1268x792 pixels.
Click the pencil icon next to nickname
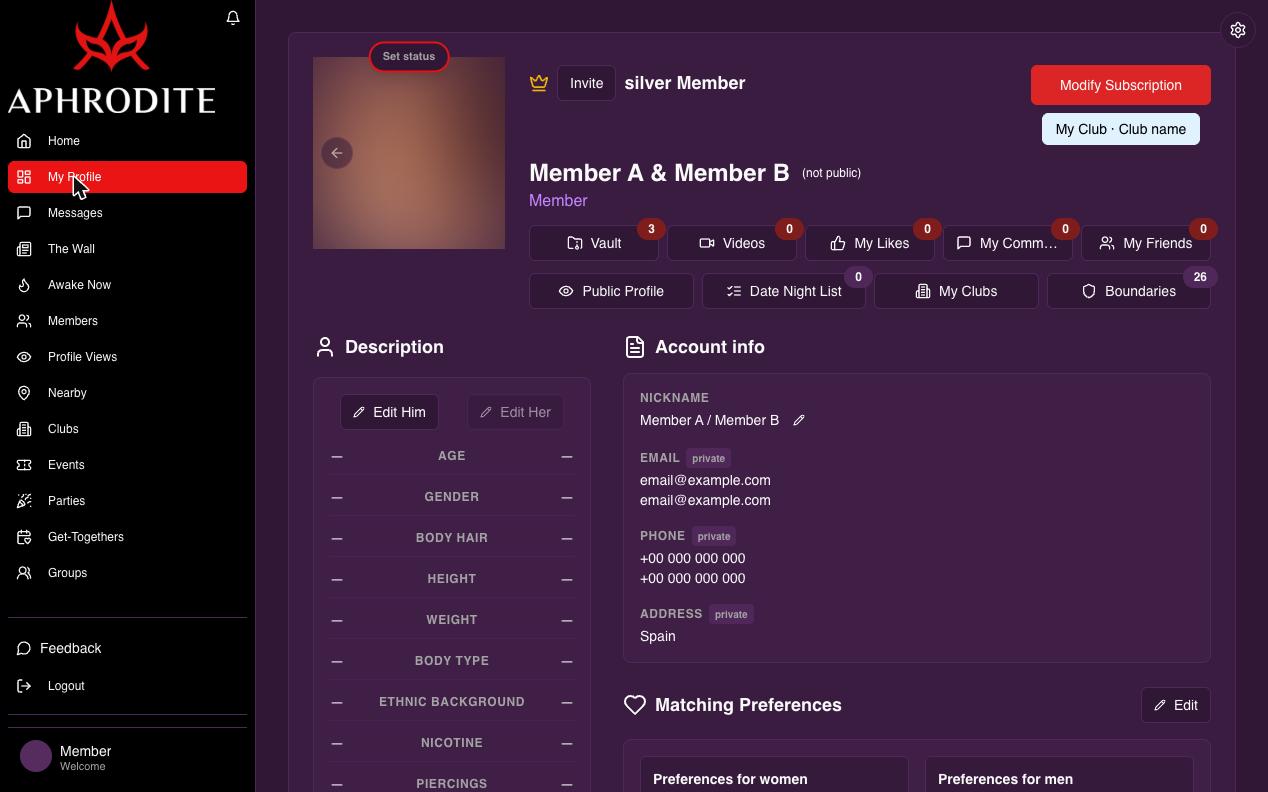tap(799, 420)
